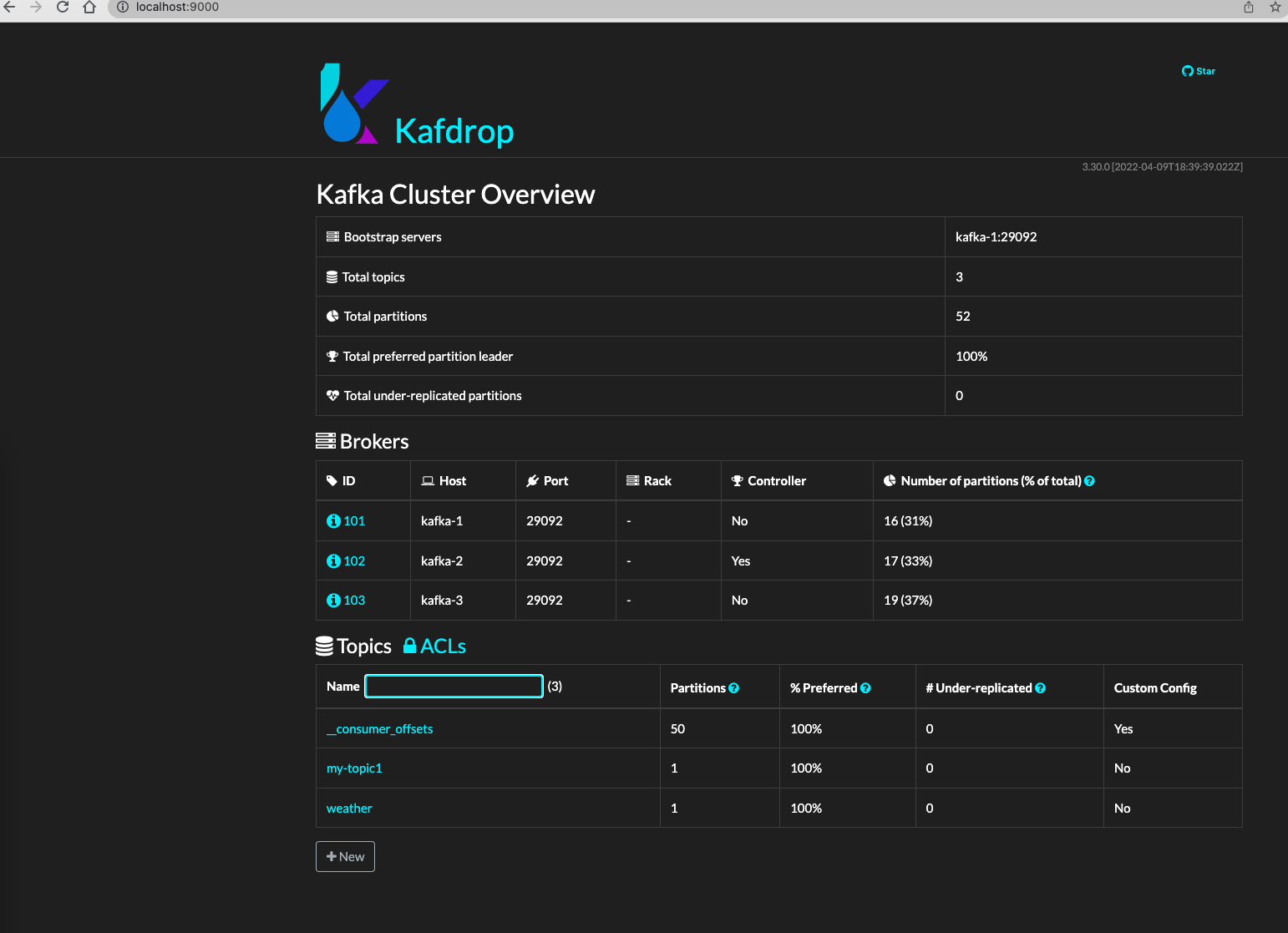The width and height of the screenshot is (1288, 933).
Task: Open browser home icon
Action: click(89, 7)
